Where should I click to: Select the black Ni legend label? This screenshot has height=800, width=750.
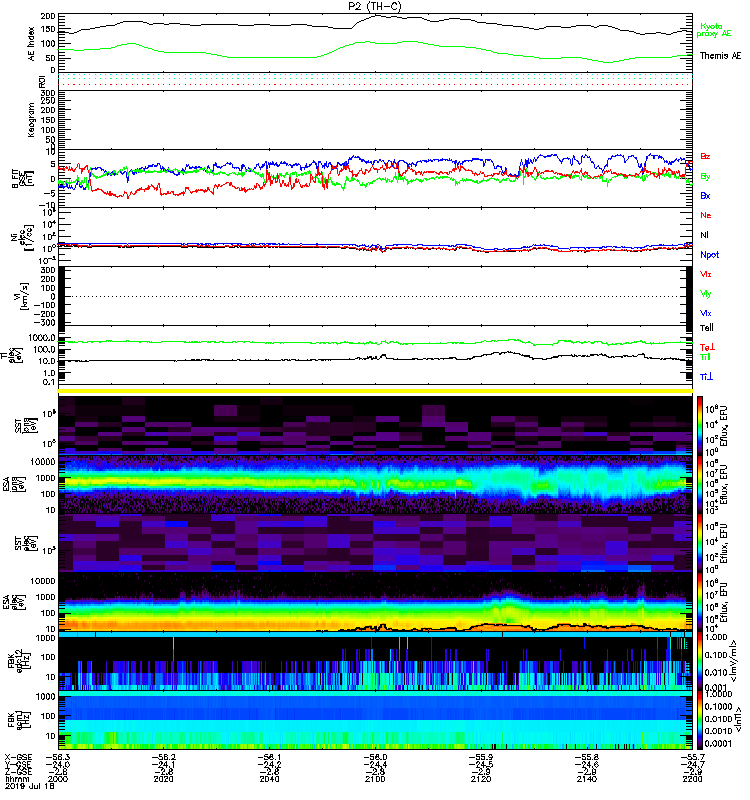click(x=704, y=235)
